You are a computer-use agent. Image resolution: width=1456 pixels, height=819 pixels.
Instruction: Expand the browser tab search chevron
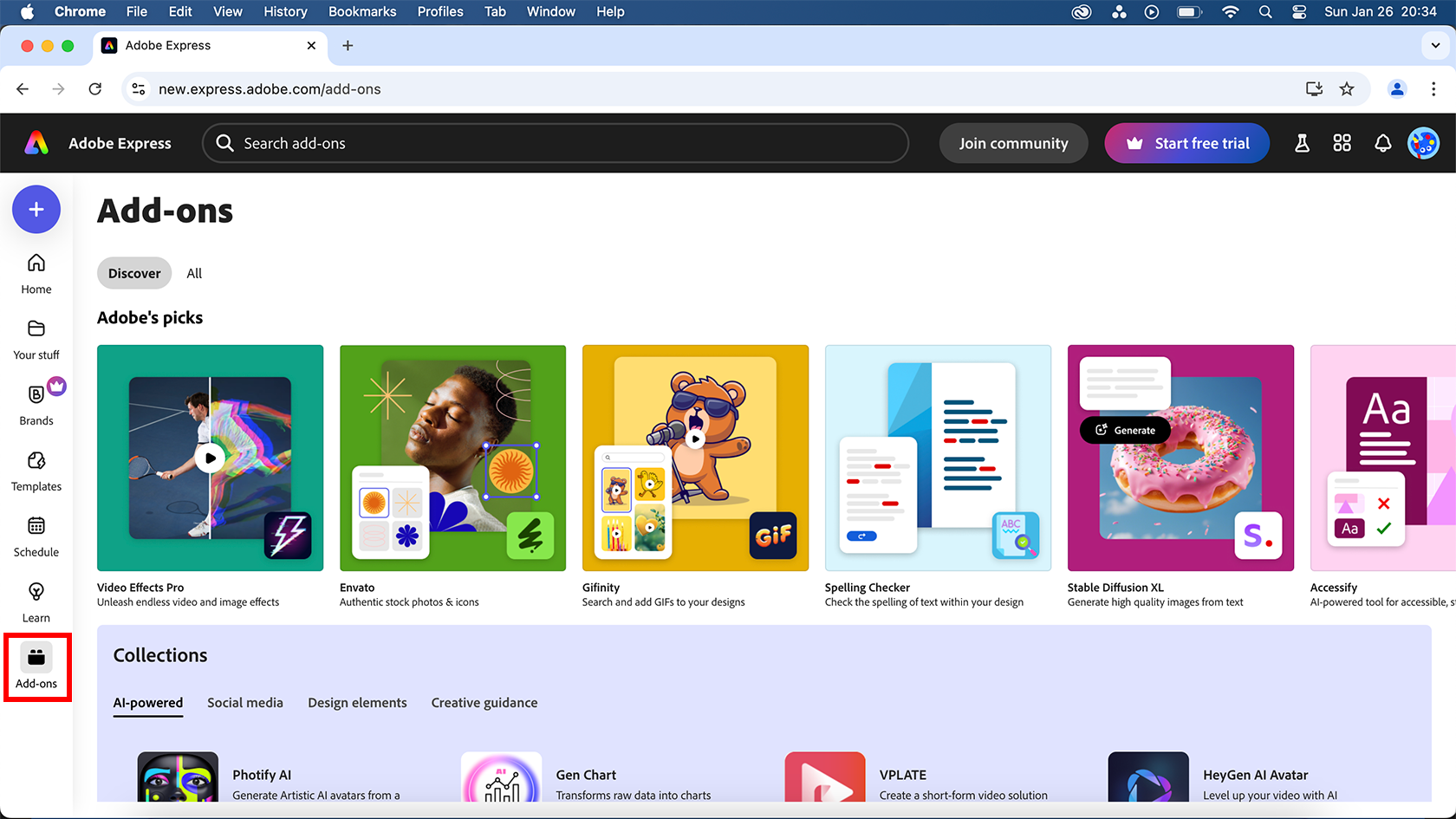(1434, 45)
